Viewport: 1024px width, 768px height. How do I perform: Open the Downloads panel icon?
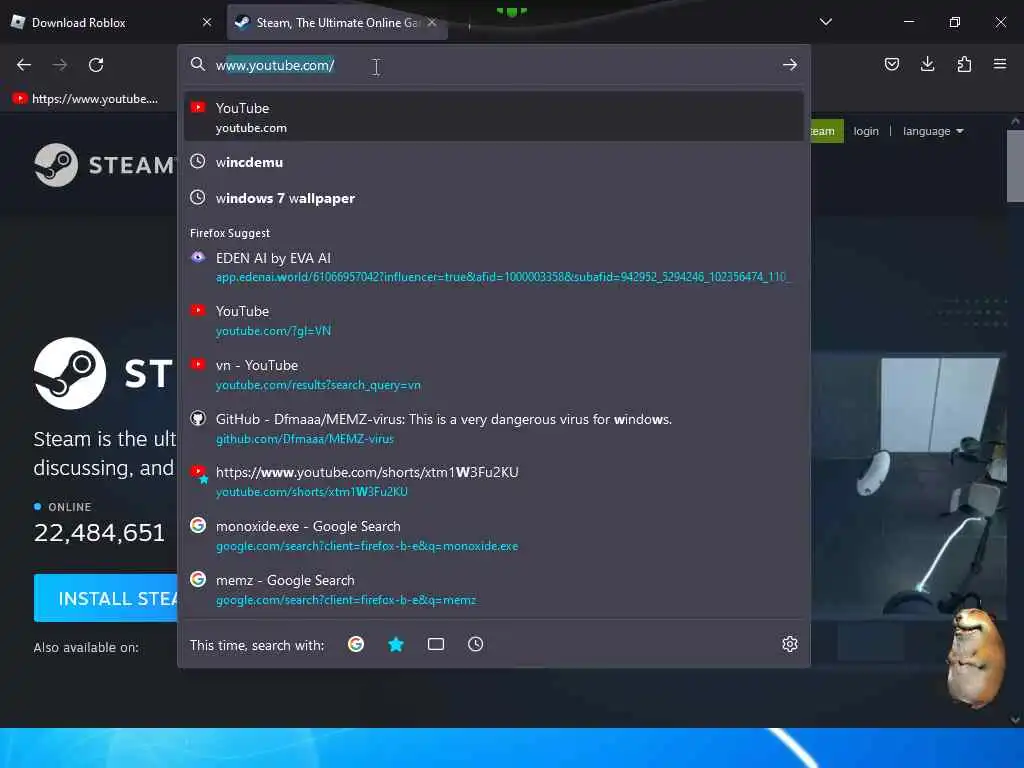(927, 64)
